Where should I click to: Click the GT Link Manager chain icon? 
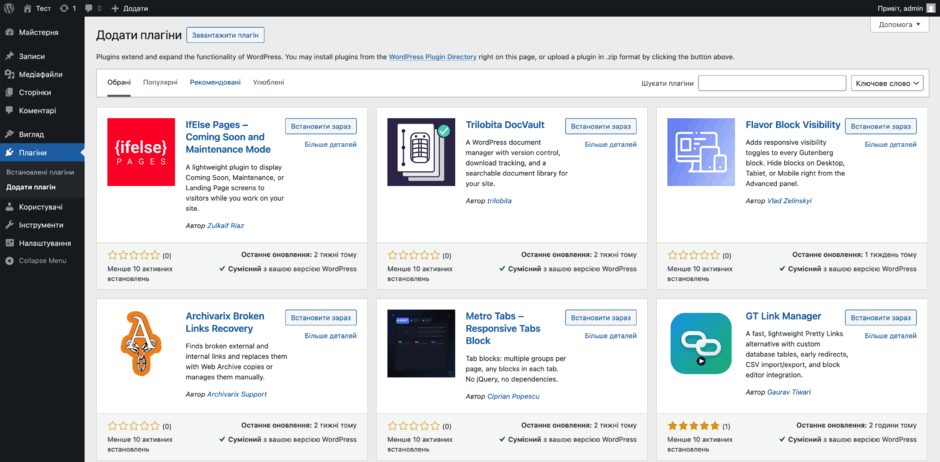[x=701, y=343]
